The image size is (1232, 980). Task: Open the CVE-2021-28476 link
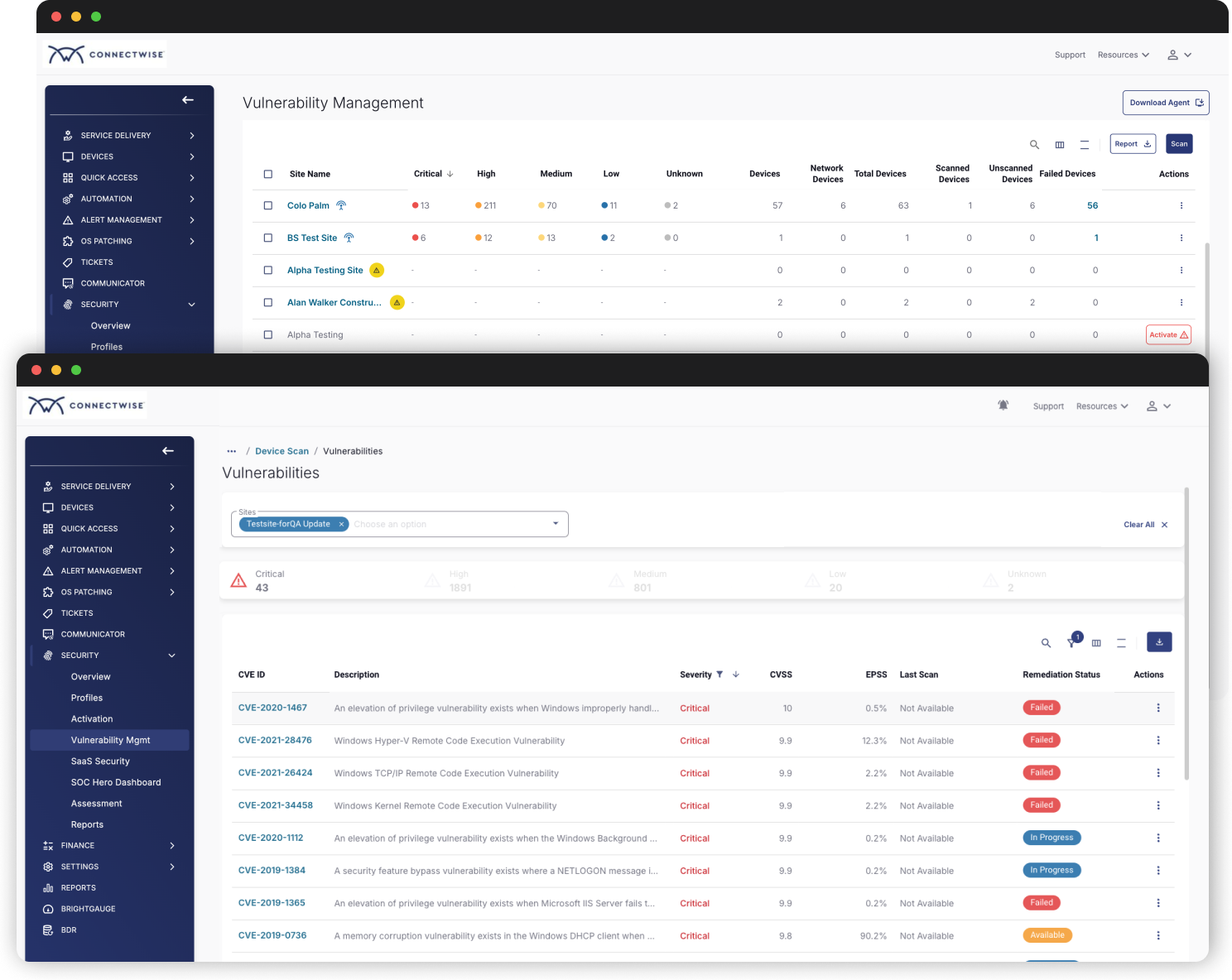click(x=275, y=741)
